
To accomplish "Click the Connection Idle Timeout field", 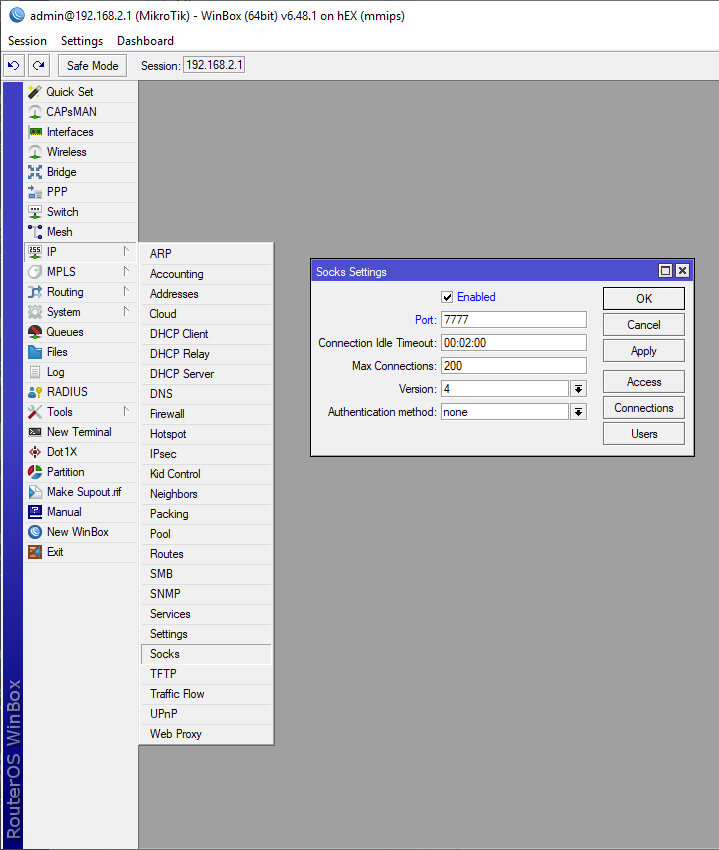I will (513, 343).
